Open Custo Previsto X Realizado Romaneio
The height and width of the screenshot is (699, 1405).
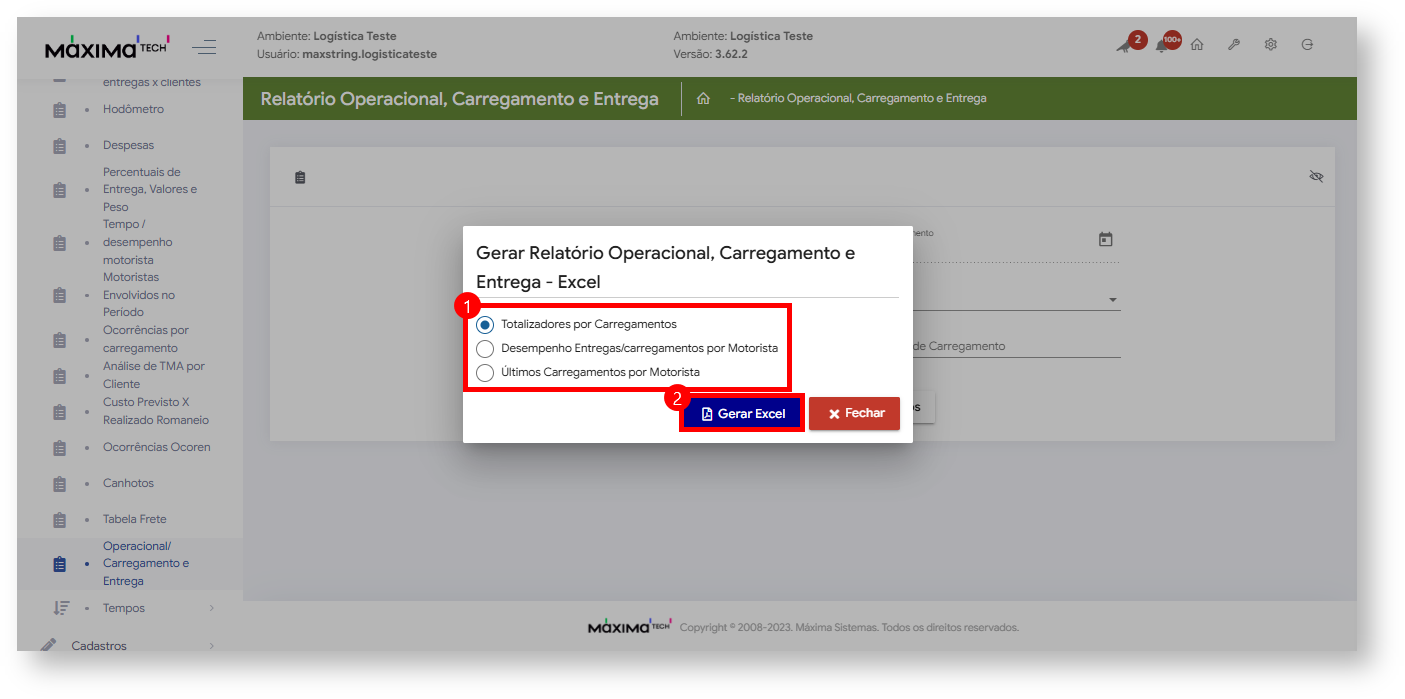(156, 411)
